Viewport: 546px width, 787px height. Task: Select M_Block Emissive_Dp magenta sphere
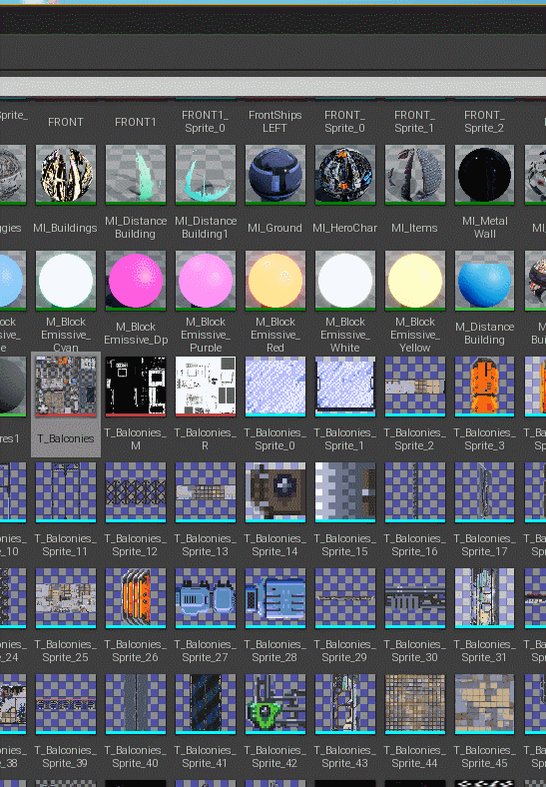pyautogui.click(x=135, y=281)
